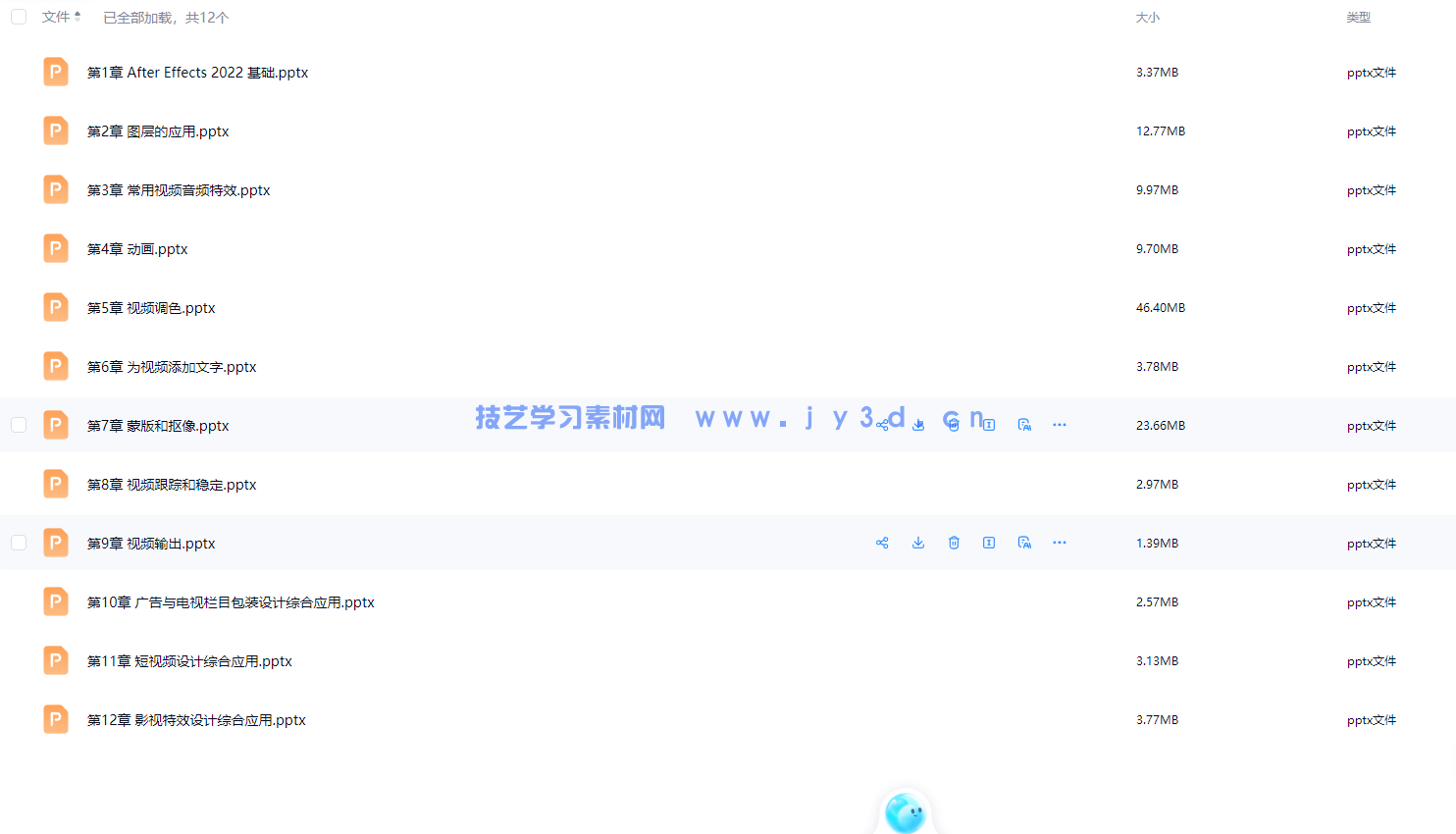
Task: Download 第7章 蒙版和抠像.pptx
Action: [918, 424]
